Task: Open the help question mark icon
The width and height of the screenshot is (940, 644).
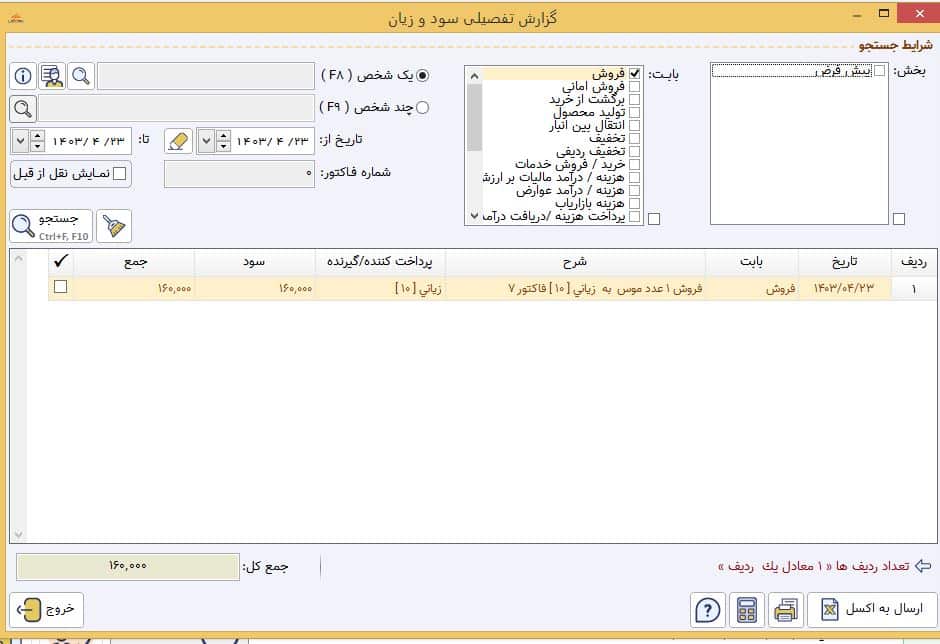Action: (707, 610)
